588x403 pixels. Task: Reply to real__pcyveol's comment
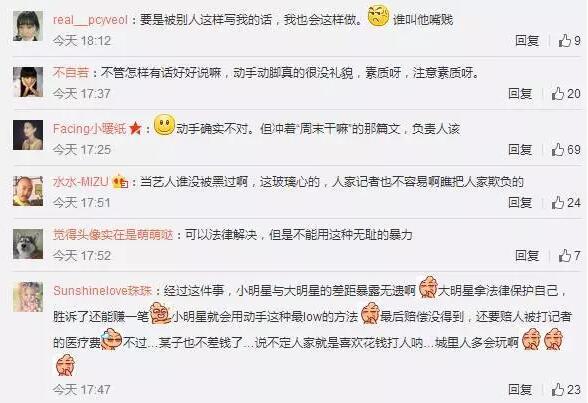point(527,40)
